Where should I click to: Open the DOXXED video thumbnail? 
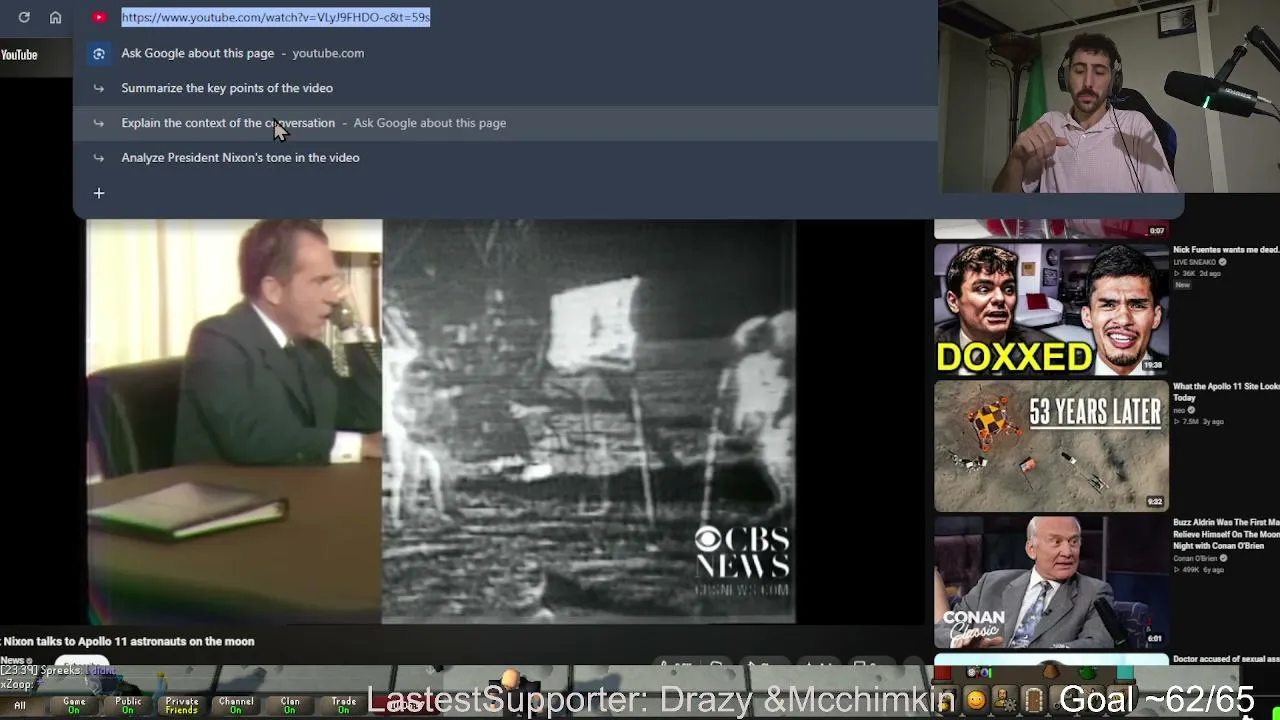[x=1051, y=309]
